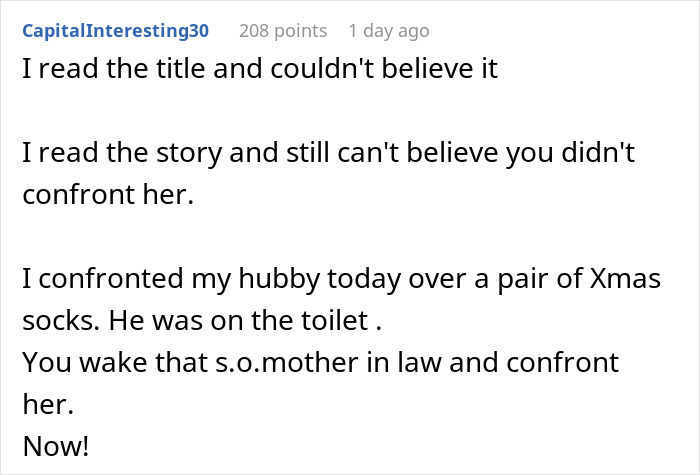
Task: Click the 208 points score
Action: point(283,31)
